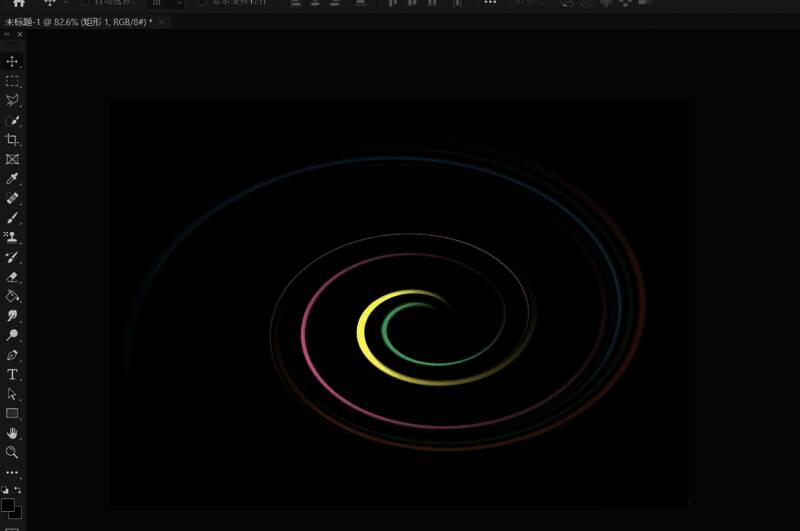Viewport: 800px width, 531px height.
Task: Choose the Polygonal Lasso tool
Action: point(12,101)
